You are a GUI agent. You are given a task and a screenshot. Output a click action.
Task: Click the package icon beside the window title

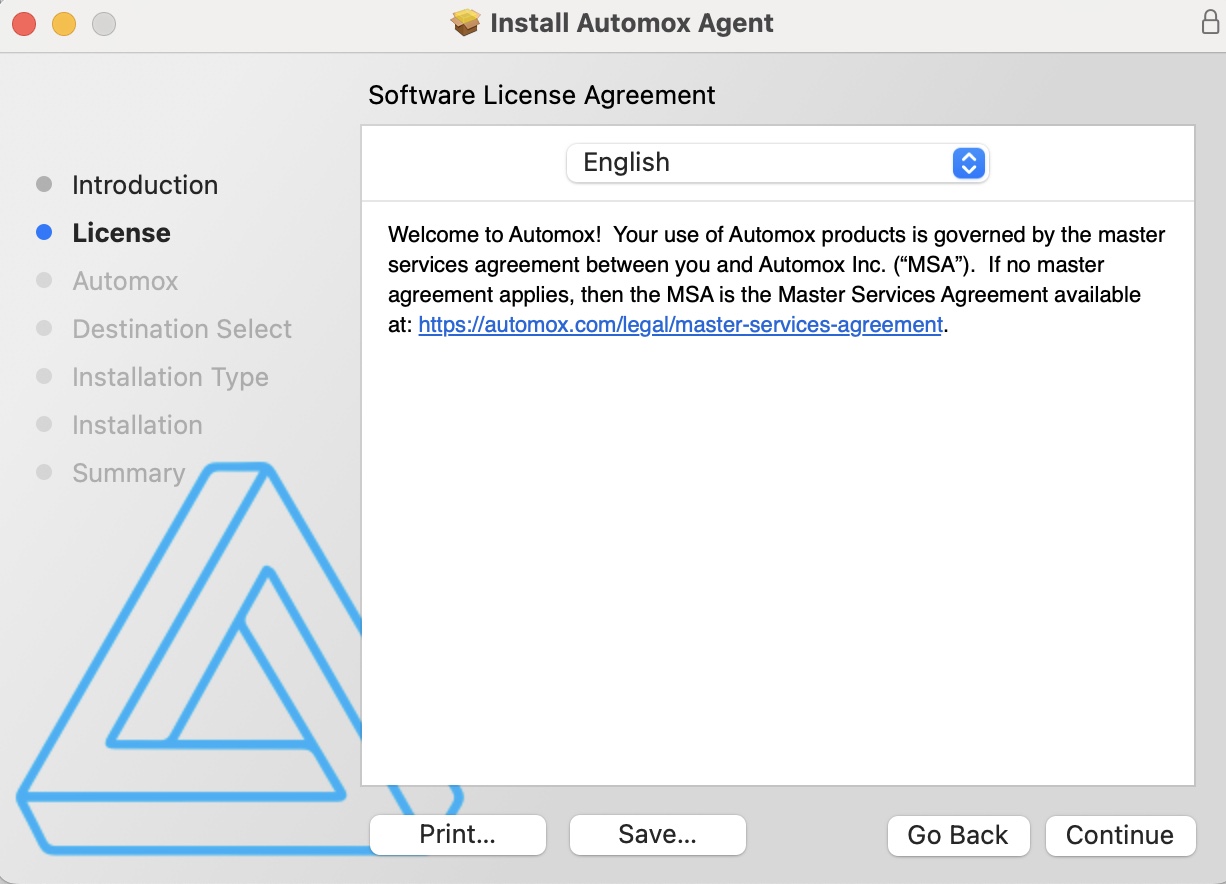[x=466, y=22]
